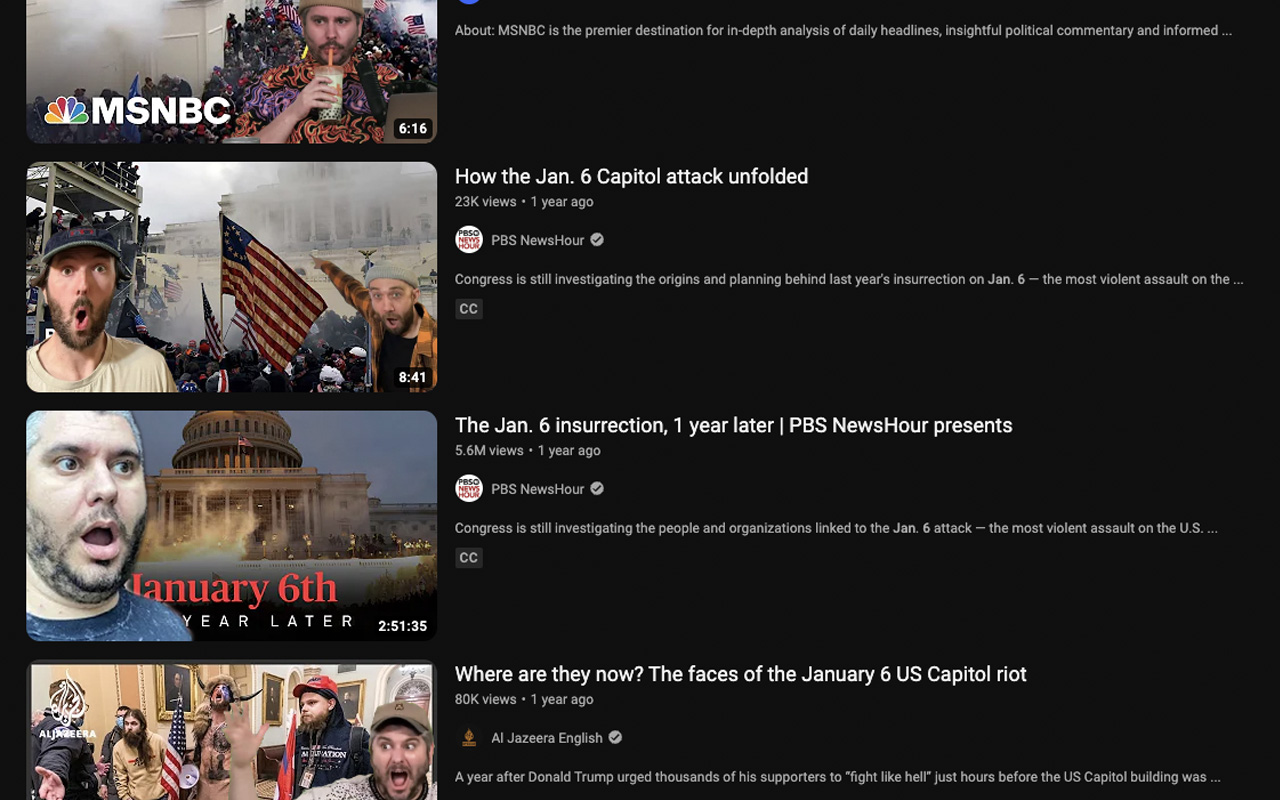Visit the Al Jazeera English channel name

click(547, 738)
